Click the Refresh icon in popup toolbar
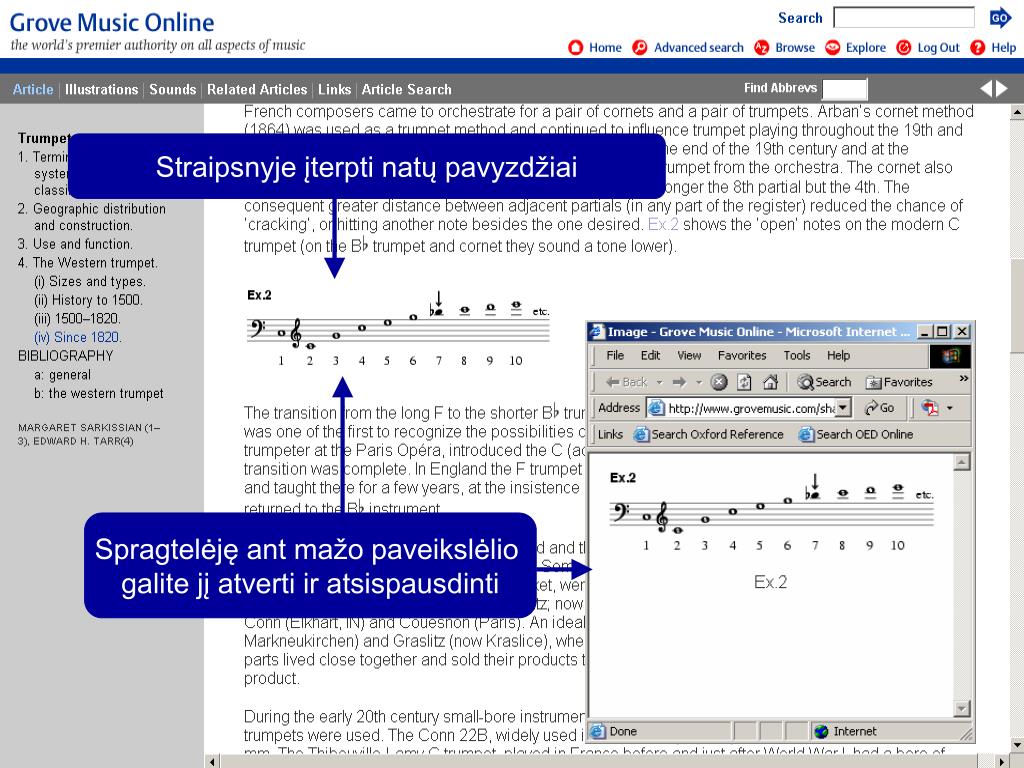The image size is (1024, 768). [x=744, y=382]
